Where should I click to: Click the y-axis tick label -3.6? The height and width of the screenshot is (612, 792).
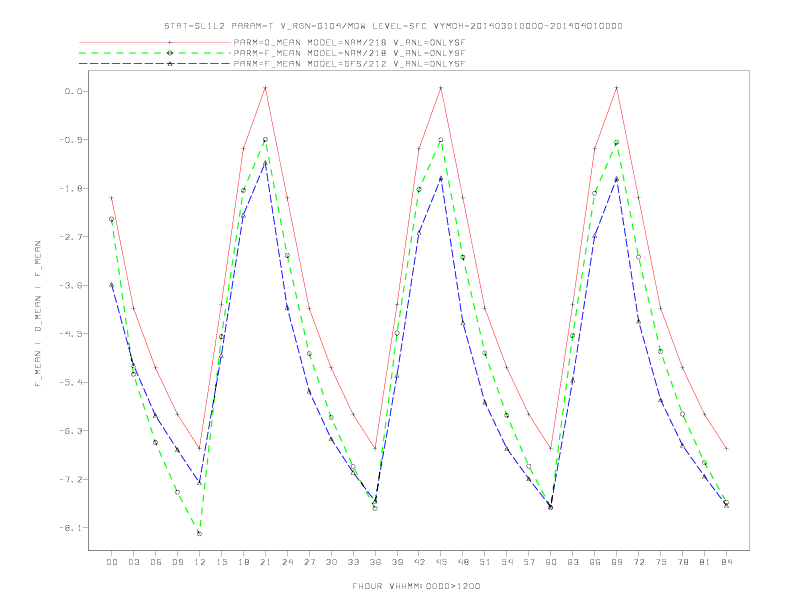[x=70, y=285]
